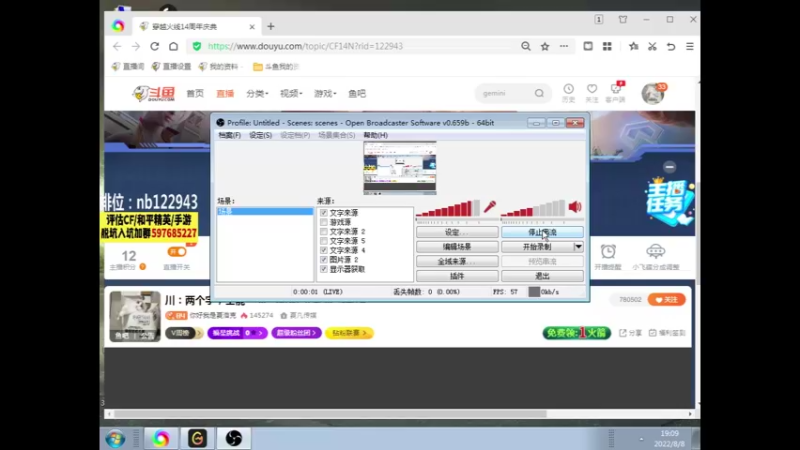Click the 设定... button in OBS
The height and width of the screenshot is (450, 800).
tap(457, 232)
